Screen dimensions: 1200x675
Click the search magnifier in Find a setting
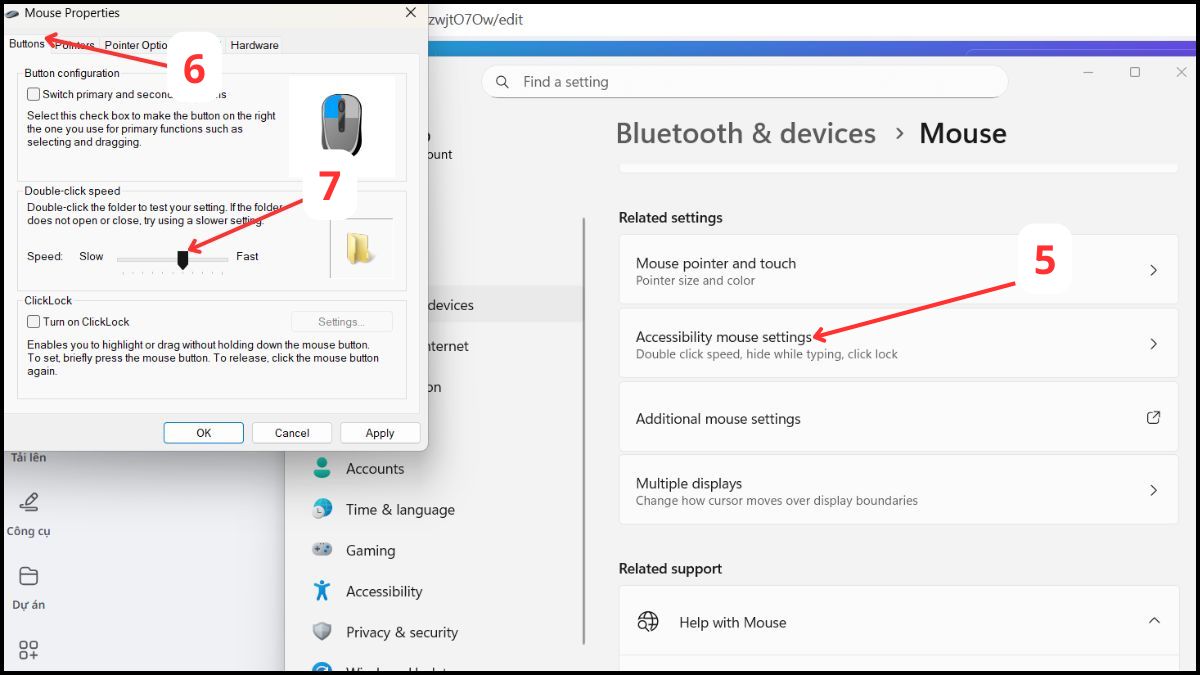click(502, 81)
